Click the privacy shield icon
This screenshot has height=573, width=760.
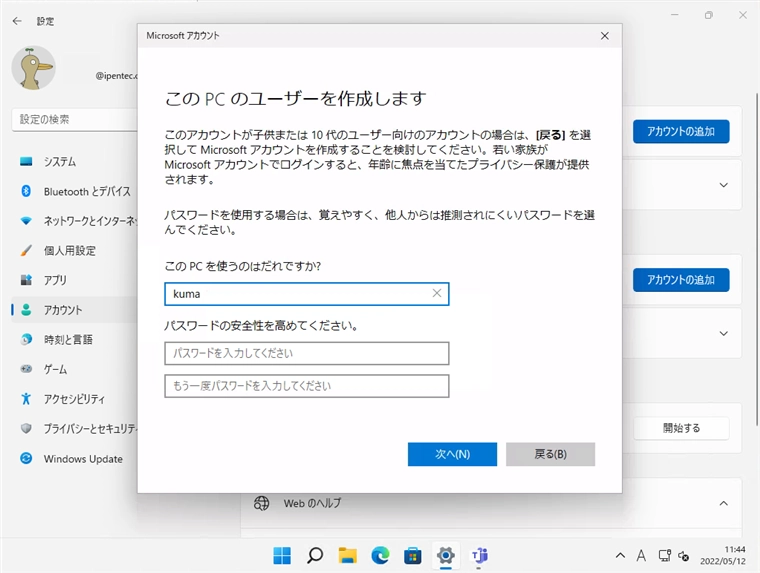point(26,429)
